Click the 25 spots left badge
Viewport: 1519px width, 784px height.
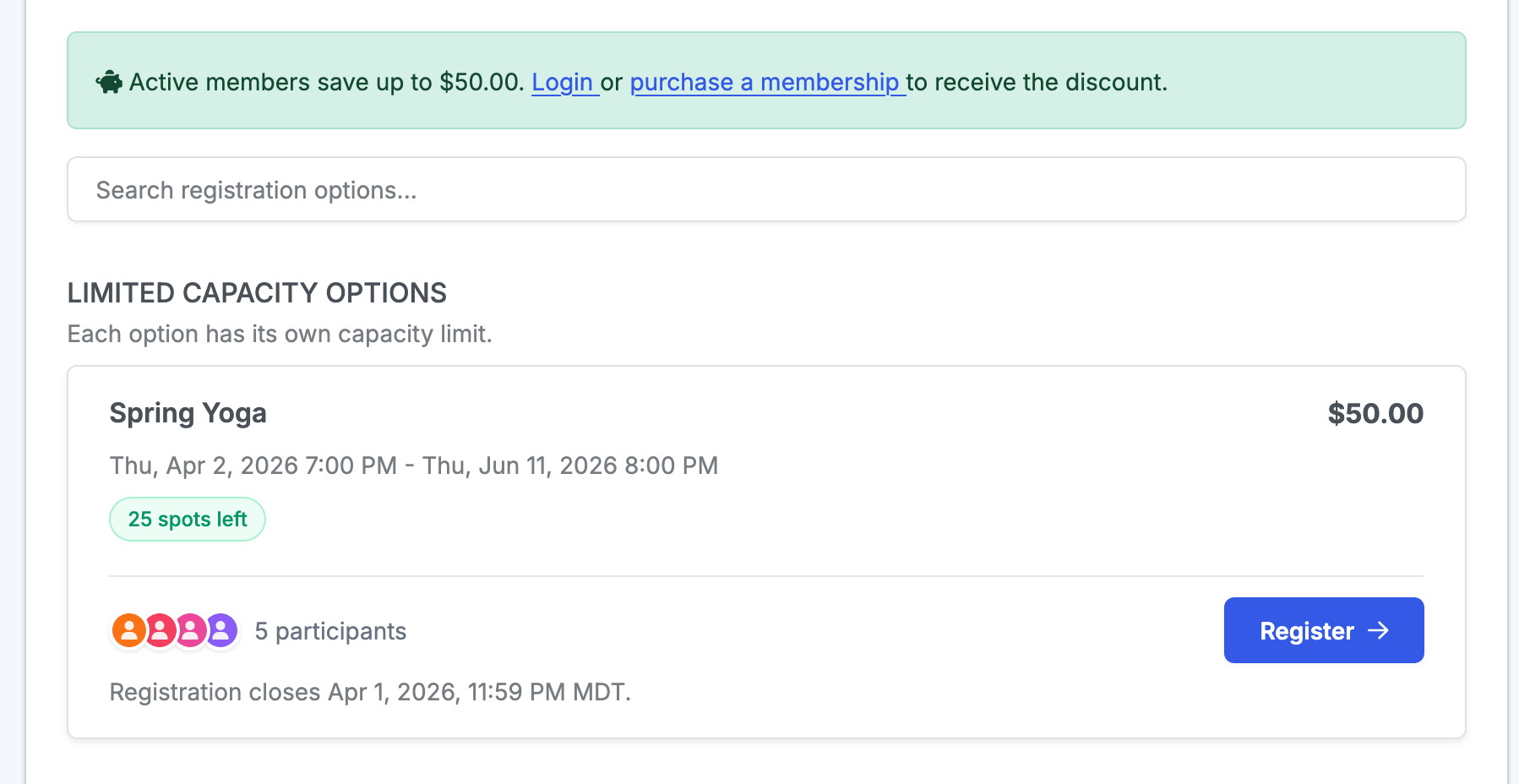pyautogui.click(x=188, y=520)
